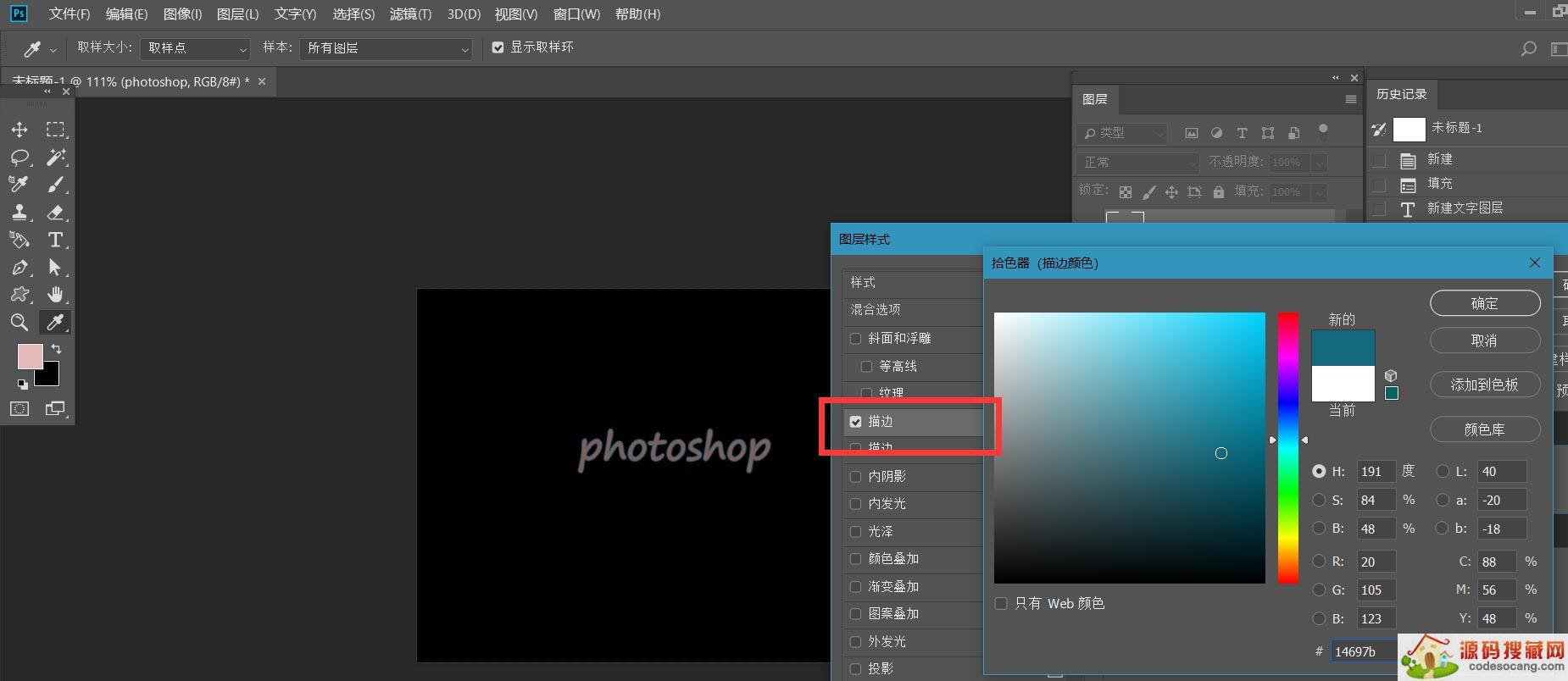Screen dimensions: 1568x681
Task: Open the screen mode icon in toolbox
Action: point(56,408)
